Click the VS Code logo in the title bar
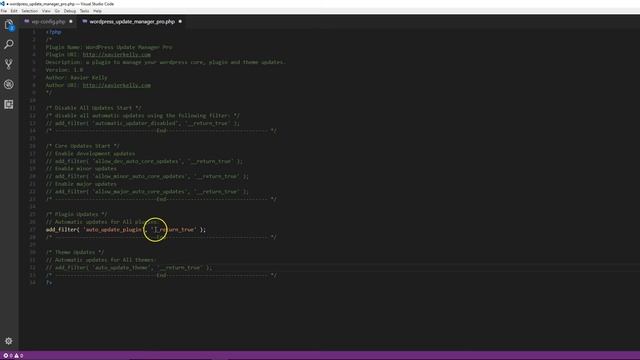This screenshot has height=360, width=640. [x=2, y=4]
